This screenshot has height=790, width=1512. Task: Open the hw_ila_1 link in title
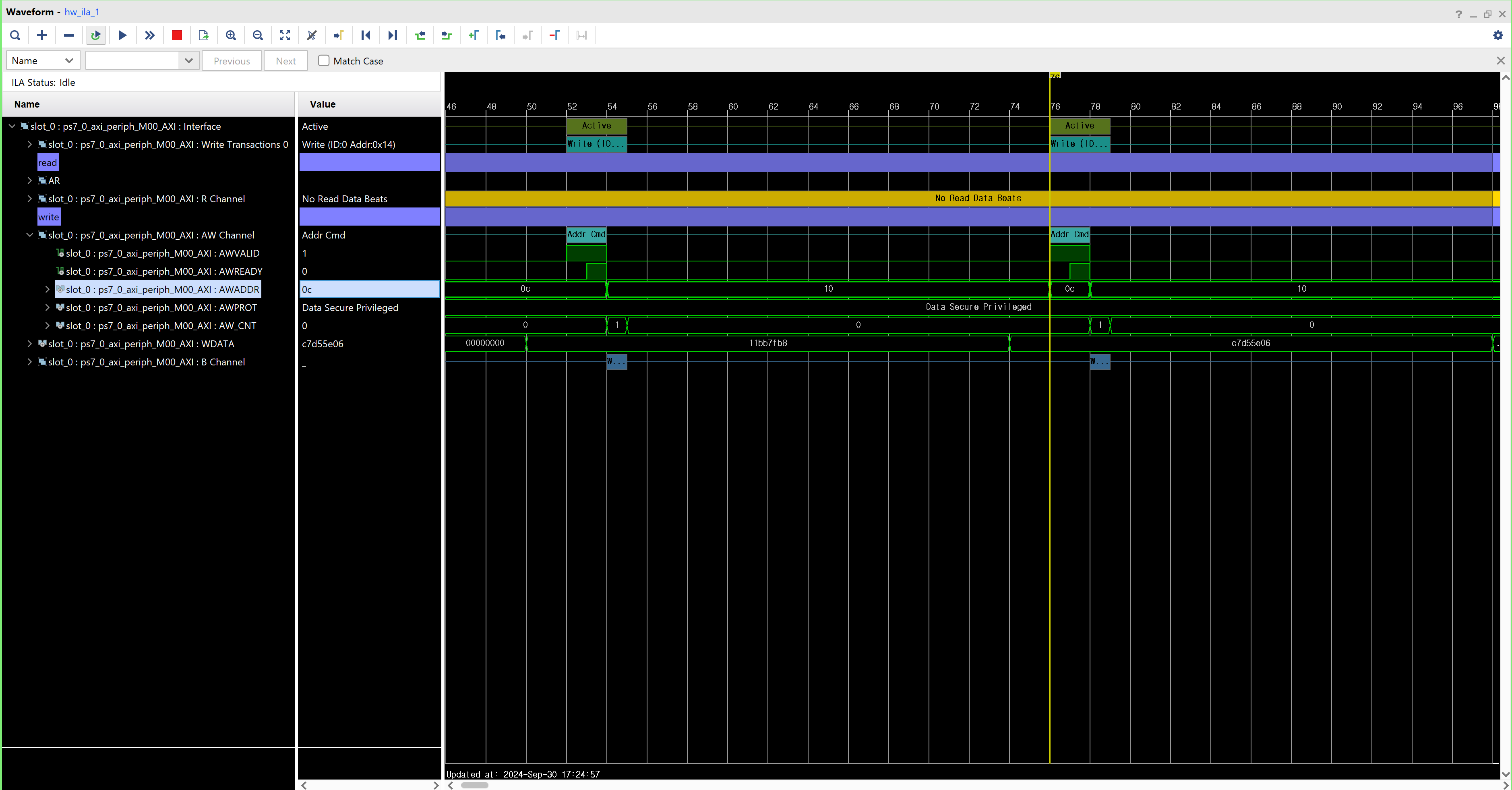tap(82, 12)
